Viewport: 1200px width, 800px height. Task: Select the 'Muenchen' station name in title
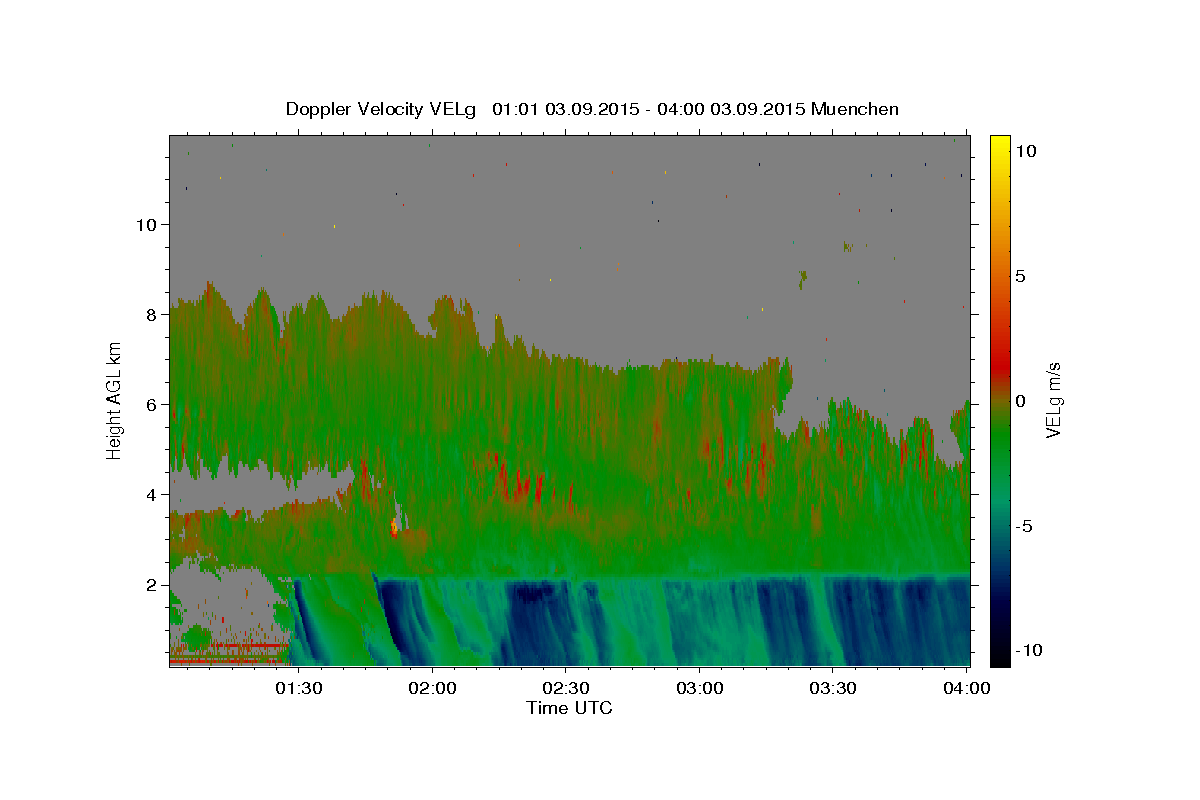[x=855, y=109]
